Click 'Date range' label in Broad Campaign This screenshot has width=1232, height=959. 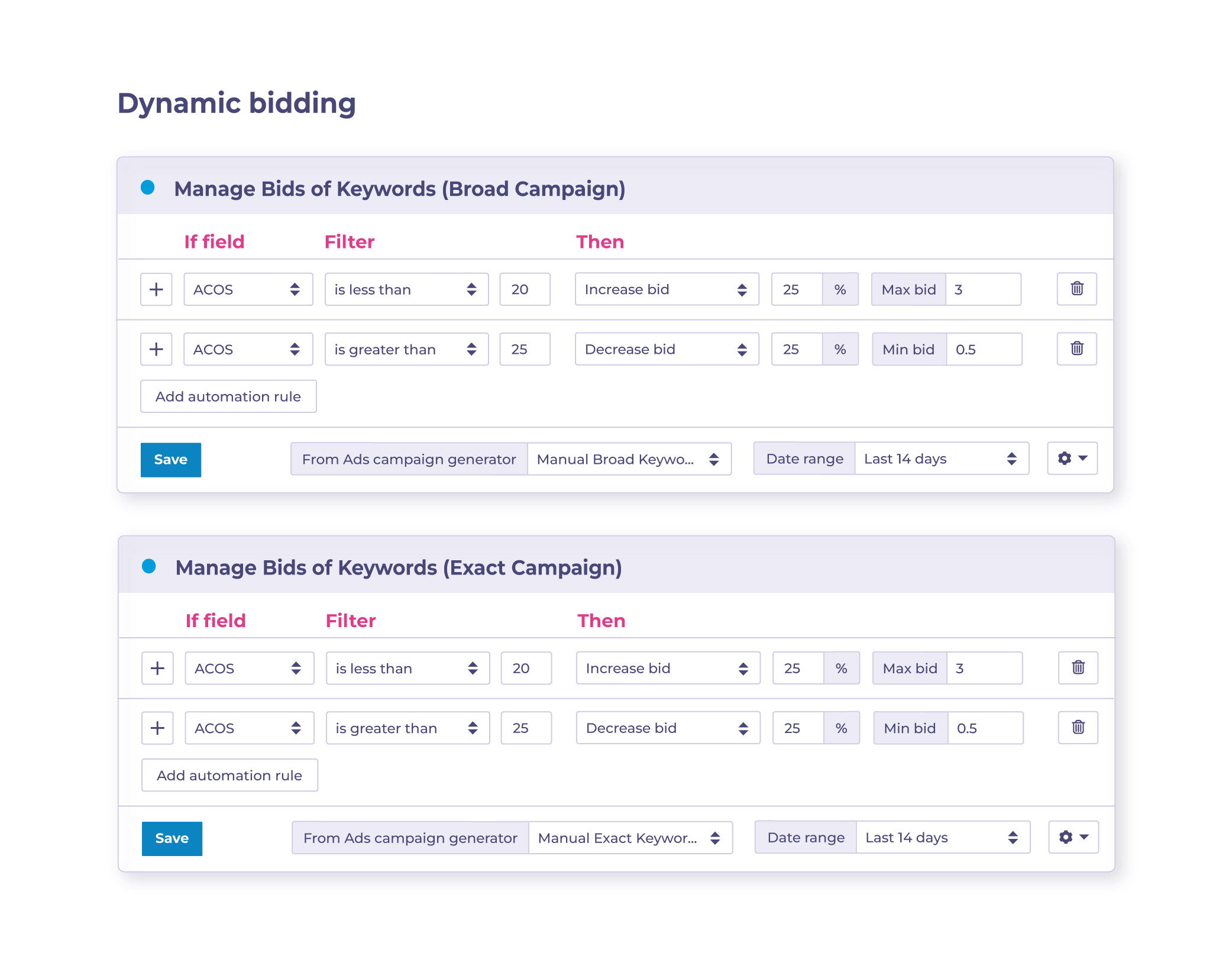point(804,458)
